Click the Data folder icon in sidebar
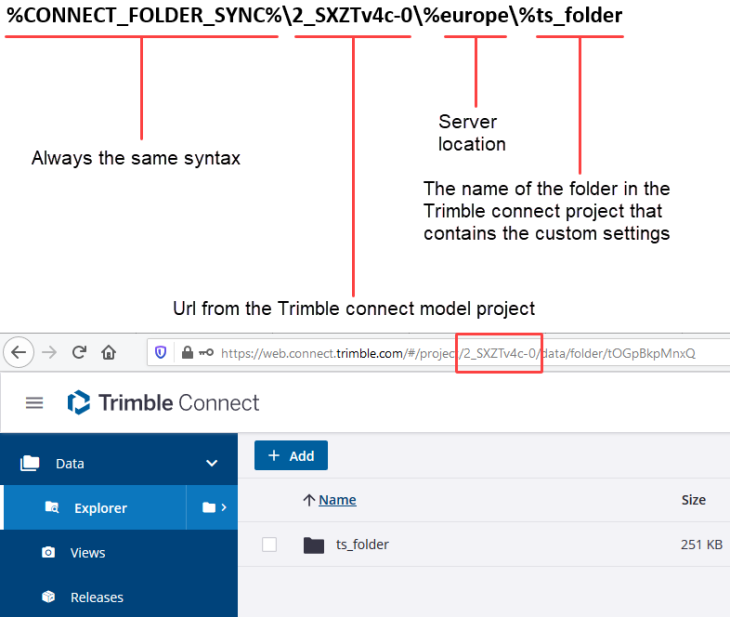 30,463
